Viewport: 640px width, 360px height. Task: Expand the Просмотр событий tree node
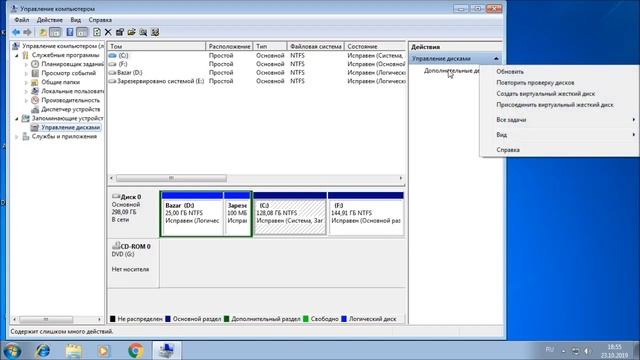[26, 73]
